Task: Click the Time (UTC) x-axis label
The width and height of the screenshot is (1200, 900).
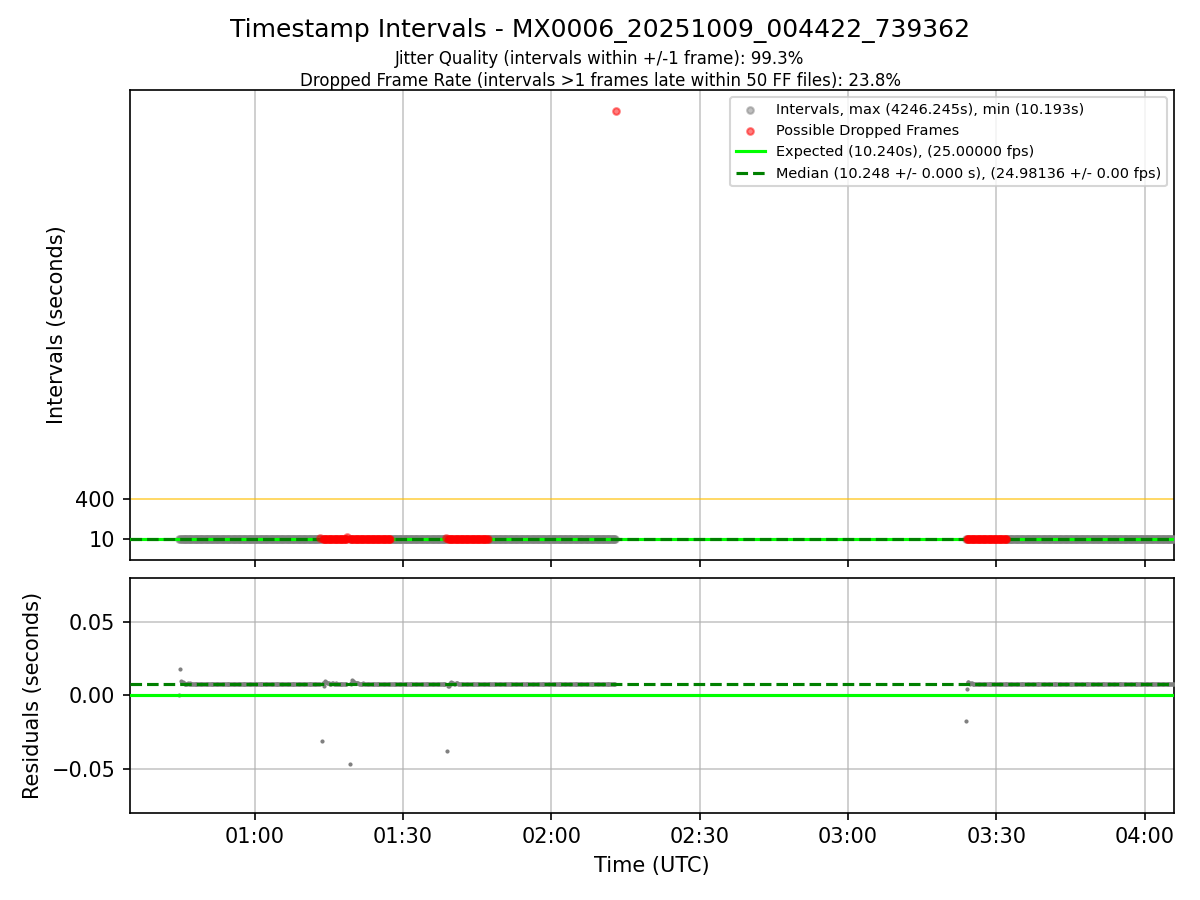Action: click(x=651, y=865)
